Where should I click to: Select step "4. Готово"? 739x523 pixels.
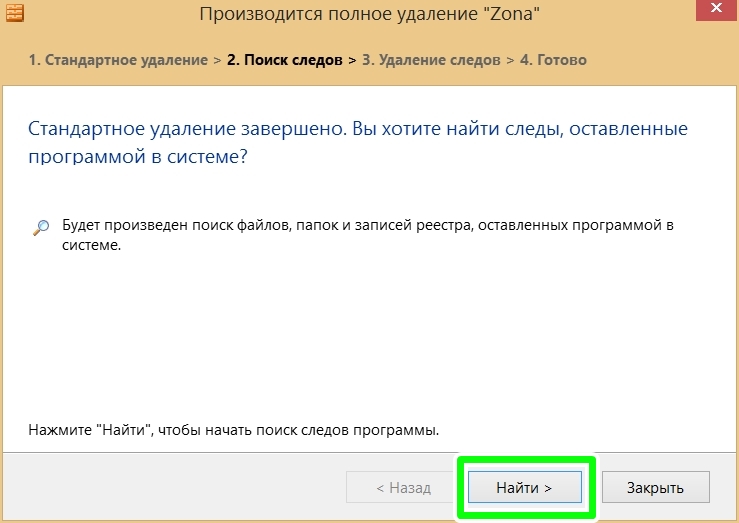coord(553,60)
